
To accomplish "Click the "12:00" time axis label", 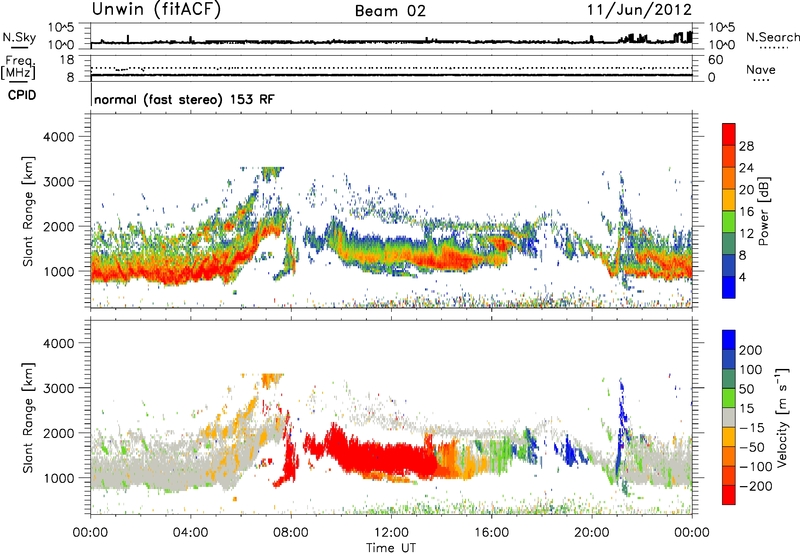I will tap(391, 533).
